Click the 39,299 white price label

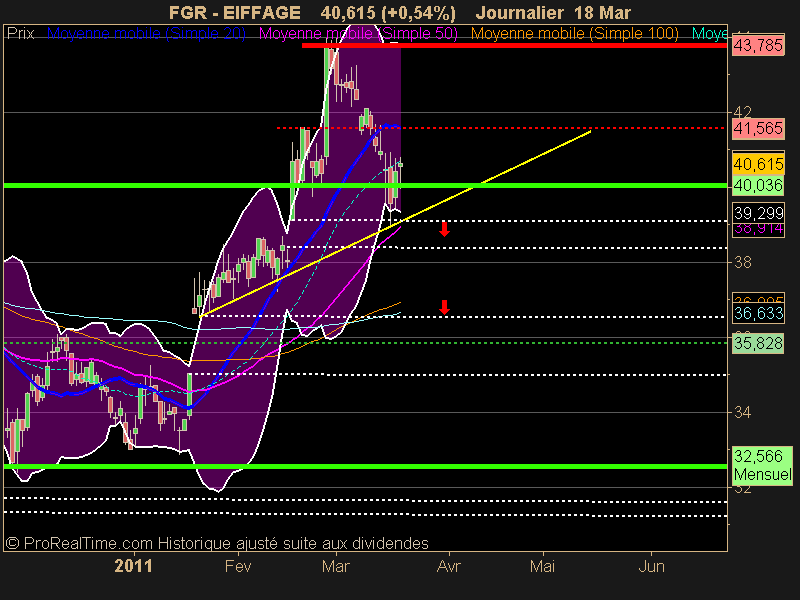pos(758,213)
